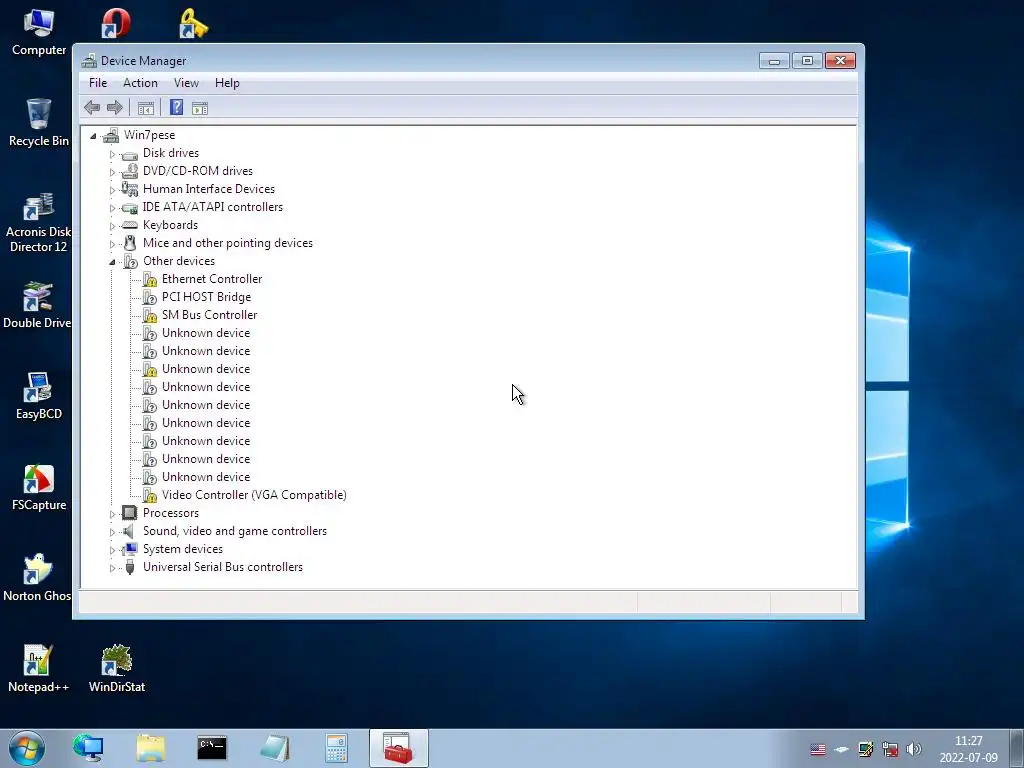Expand the Processors category
1024x768 pixels.
112,514
